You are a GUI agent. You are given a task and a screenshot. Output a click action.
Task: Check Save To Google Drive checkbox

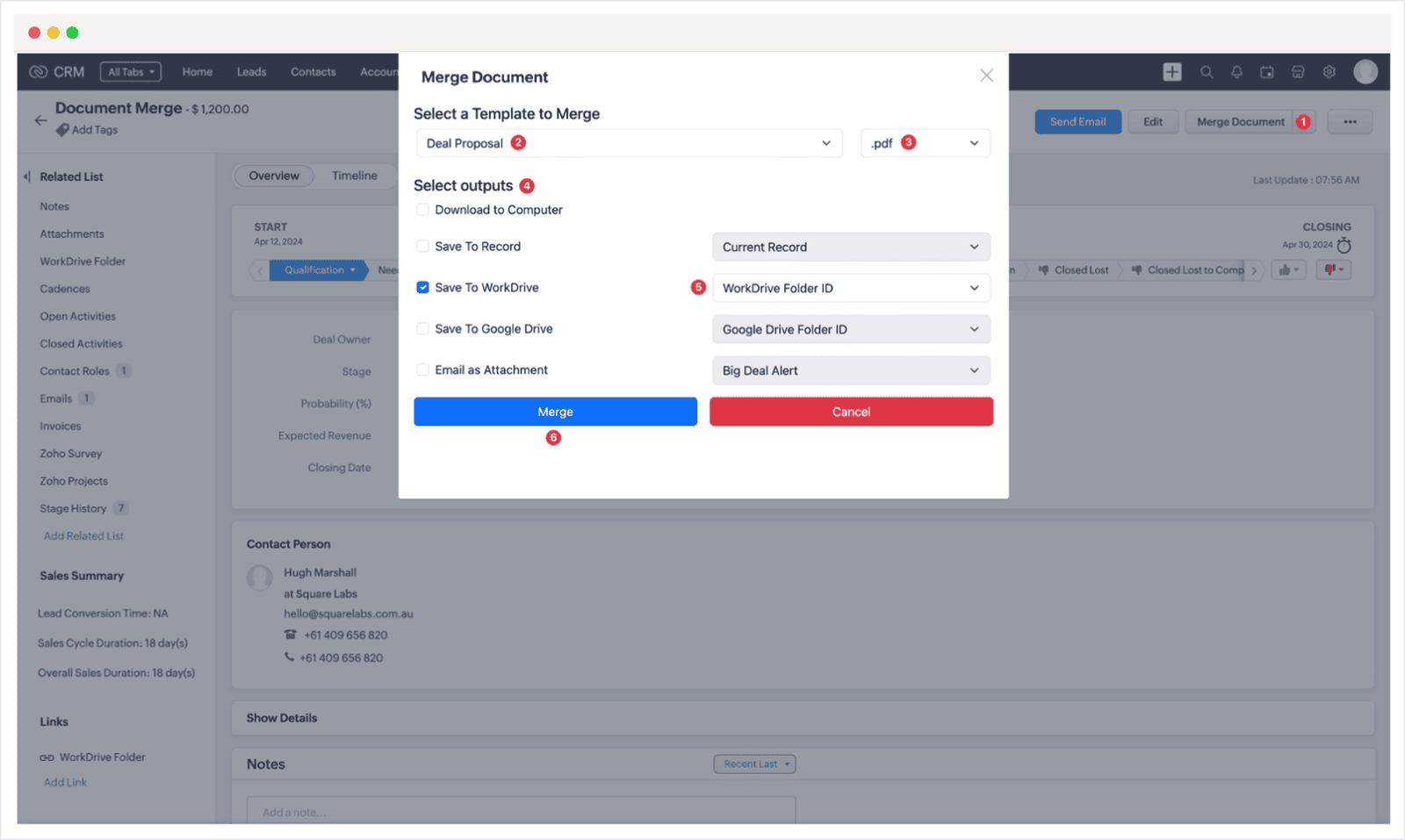coord(423,329)
